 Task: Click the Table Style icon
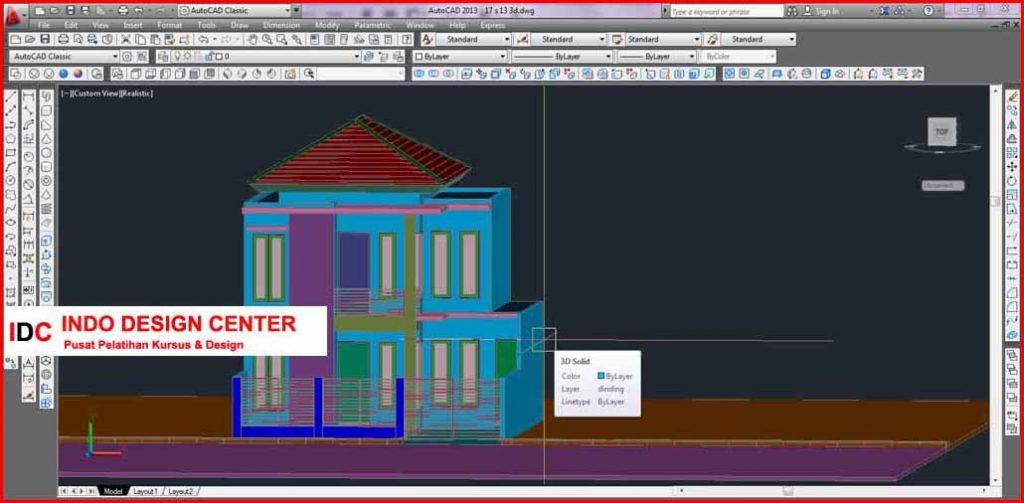pyautogui.click(x=616, y=39)
